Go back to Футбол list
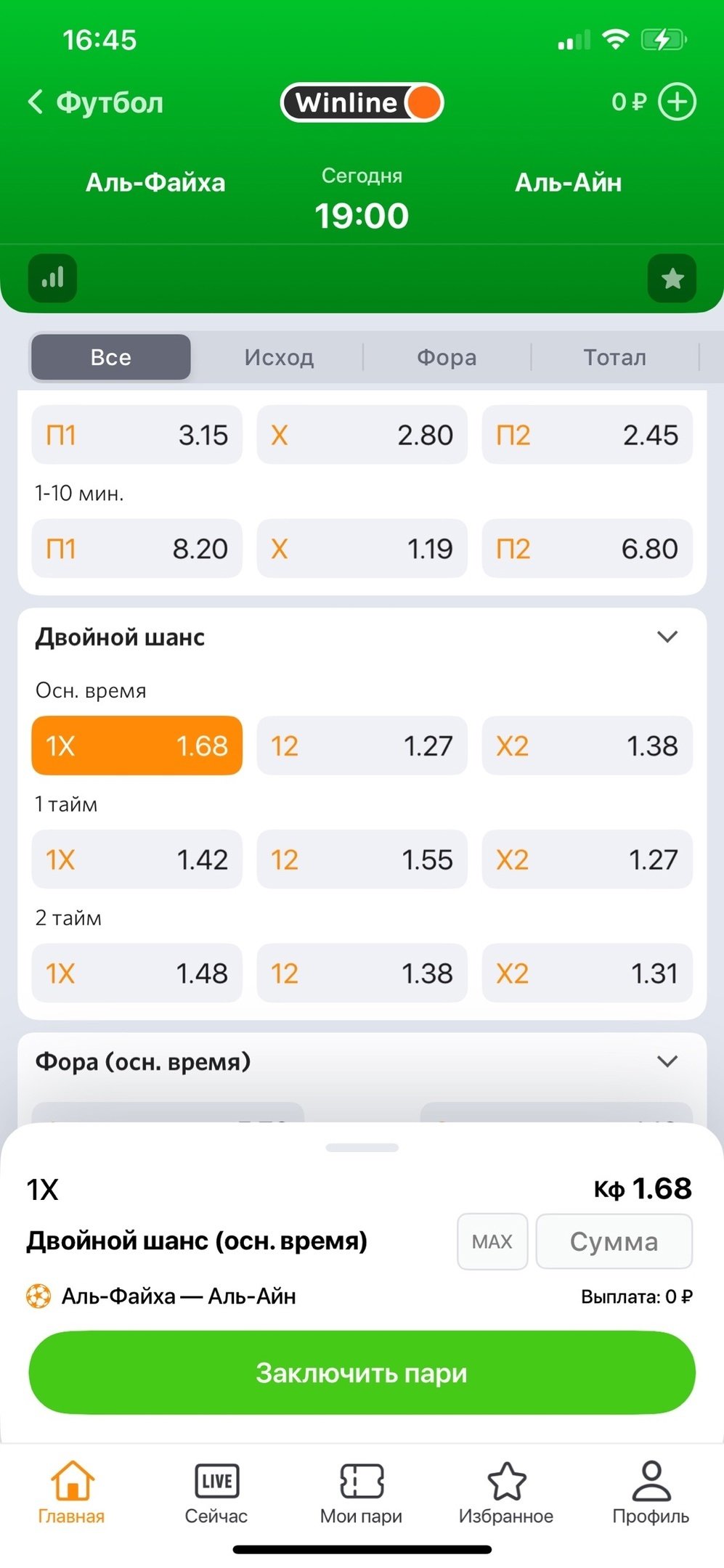 96,102
